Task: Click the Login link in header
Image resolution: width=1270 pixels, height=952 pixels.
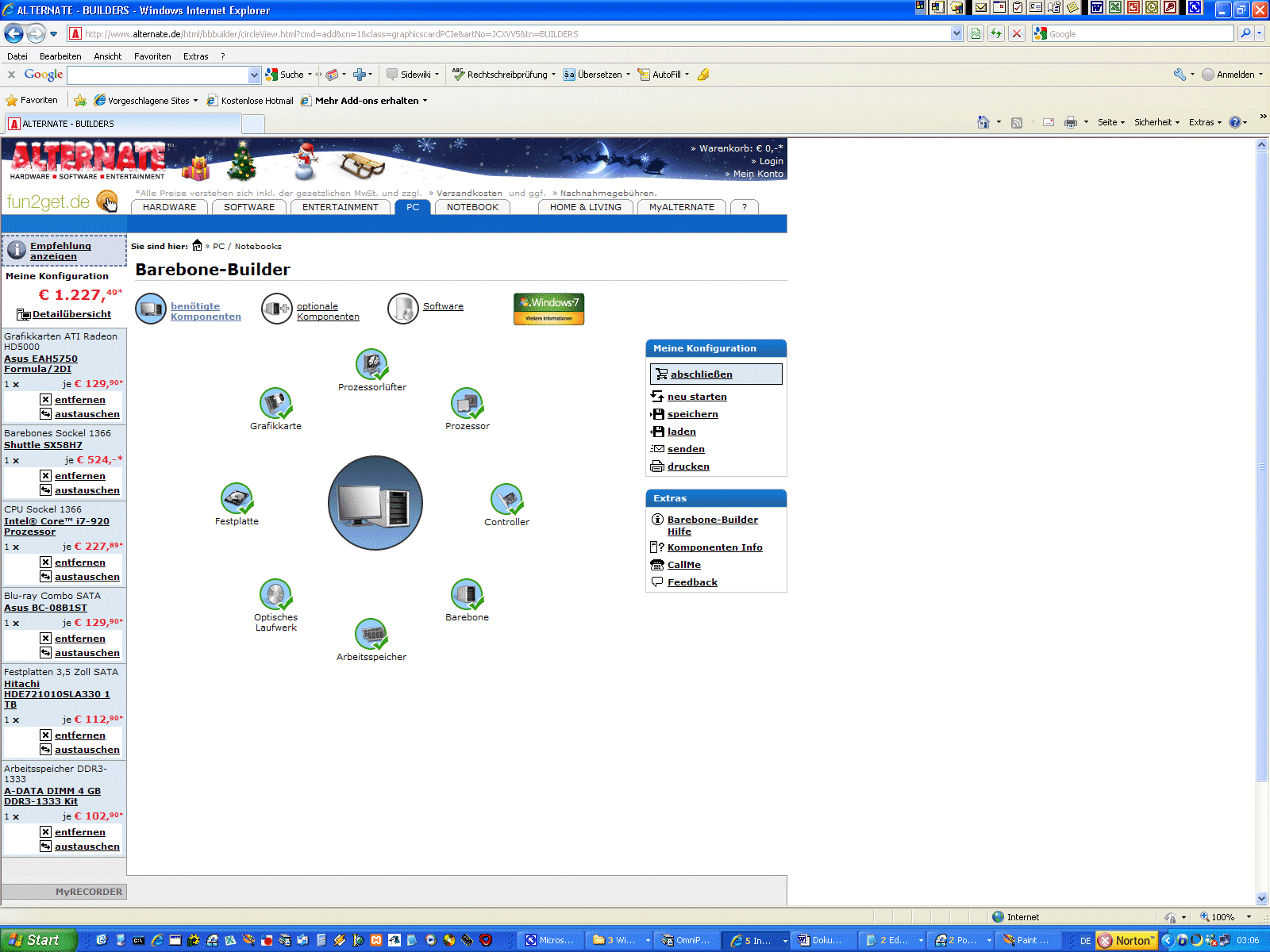Action: [x=771, y=161]
